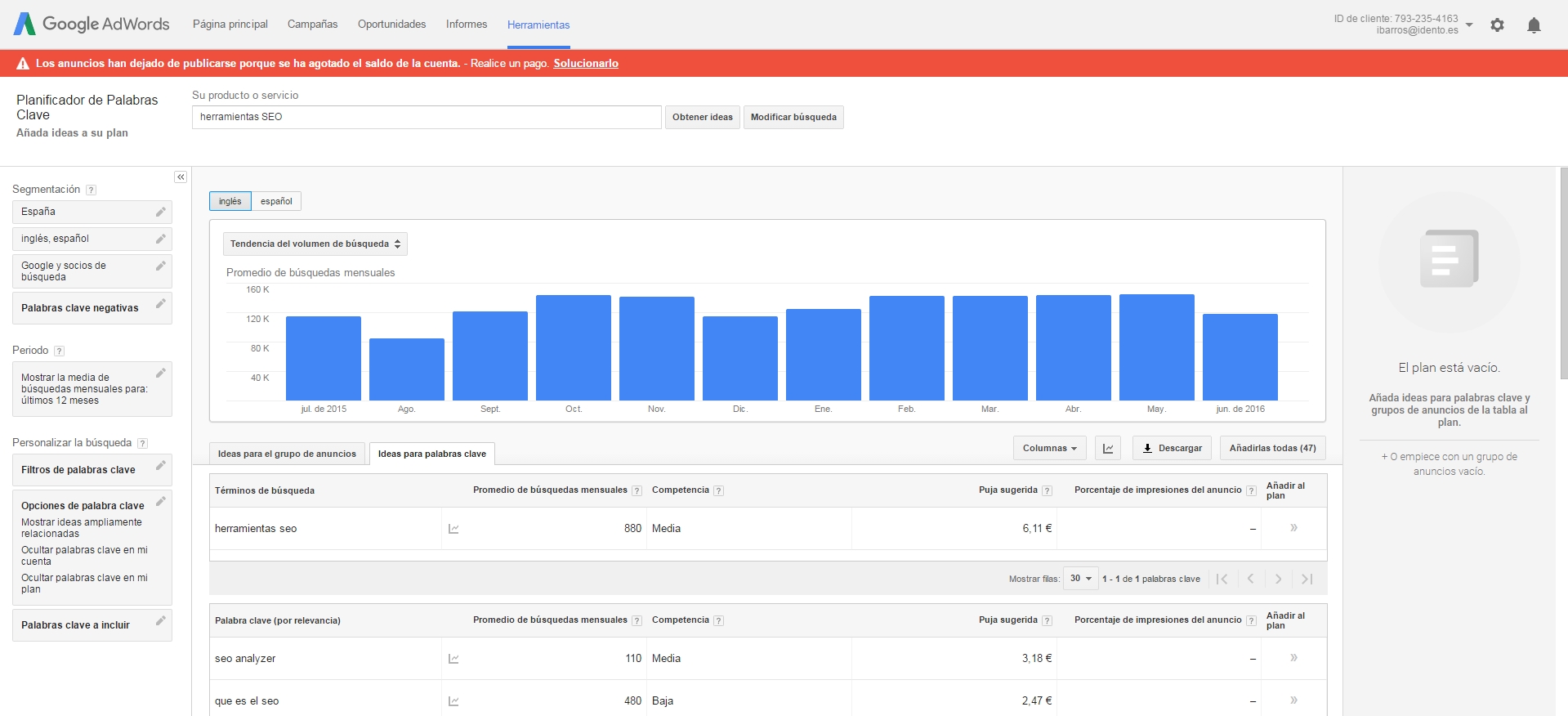1568x716 pixels.
Task: Click Términos de búsqueda column header
Action: point(265,490)
